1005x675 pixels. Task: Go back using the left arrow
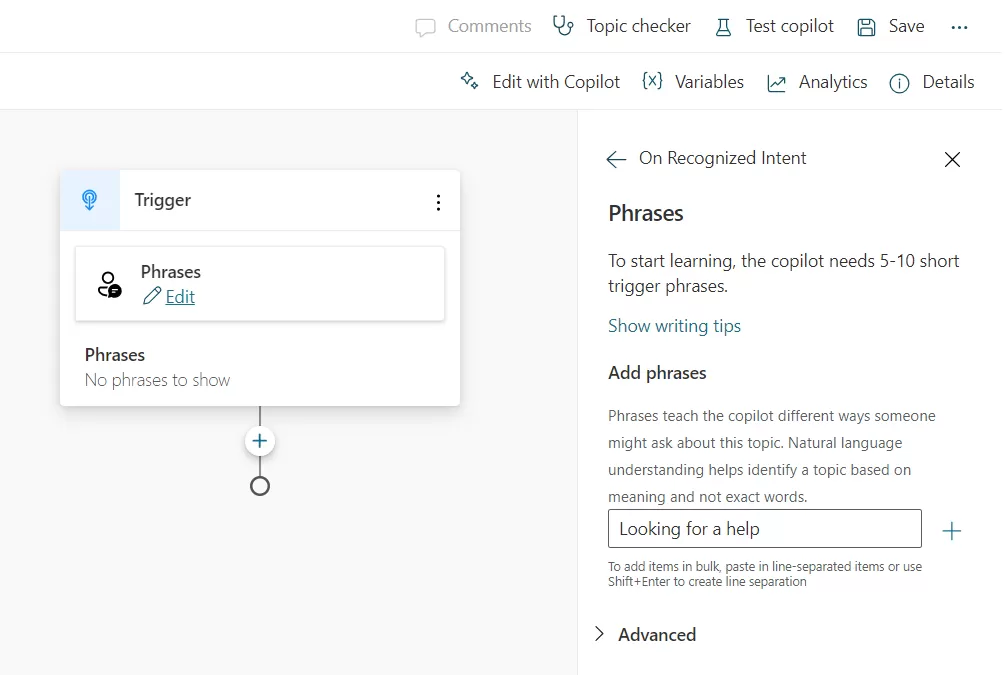pyautogui.click(x=616, y=159)
